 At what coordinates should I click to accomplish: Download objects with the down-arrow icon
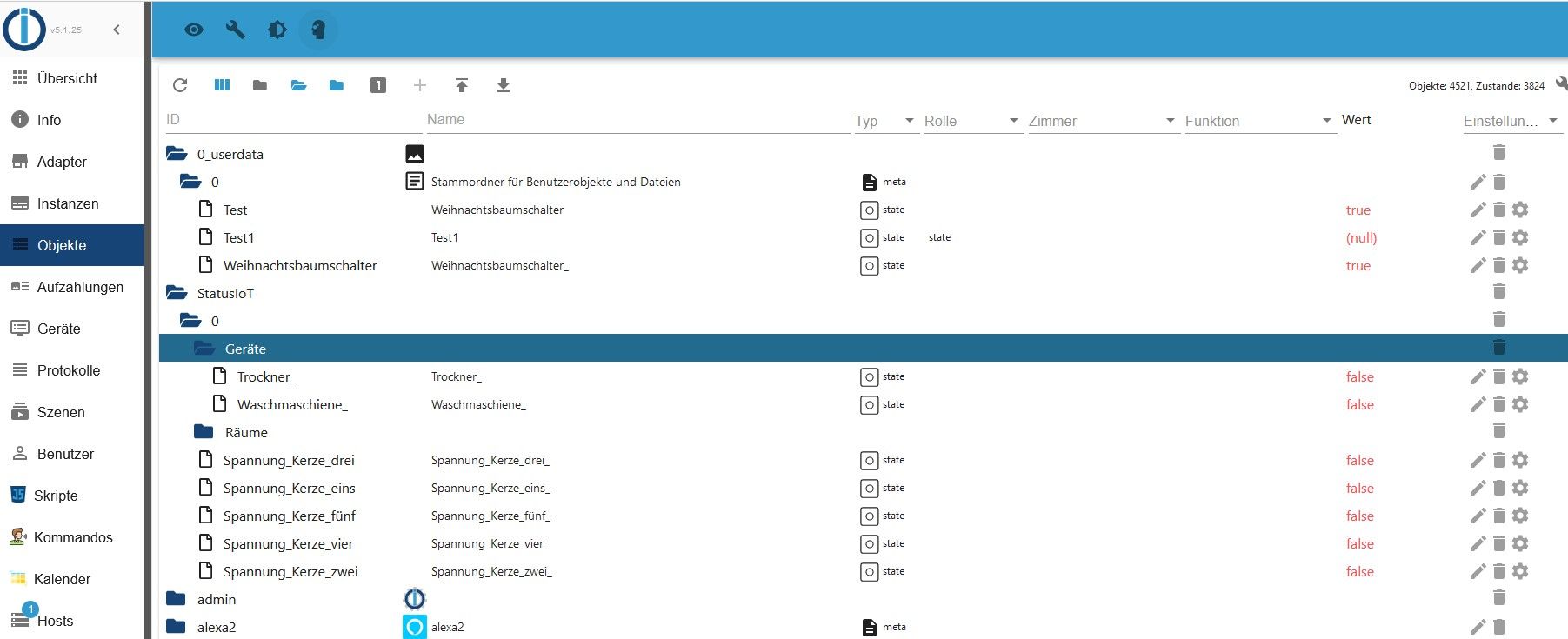[x=504, y=85]
